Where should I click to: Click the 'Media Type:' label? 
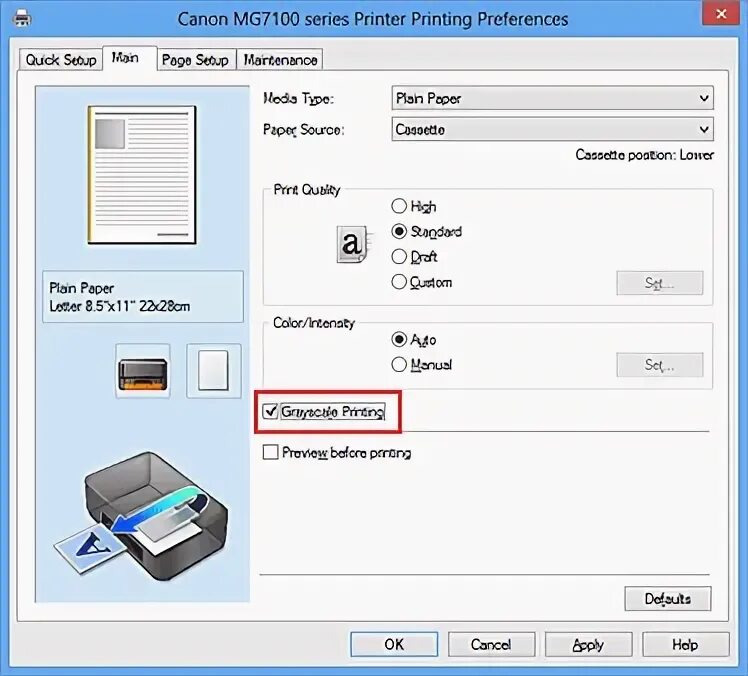(299, 99)
